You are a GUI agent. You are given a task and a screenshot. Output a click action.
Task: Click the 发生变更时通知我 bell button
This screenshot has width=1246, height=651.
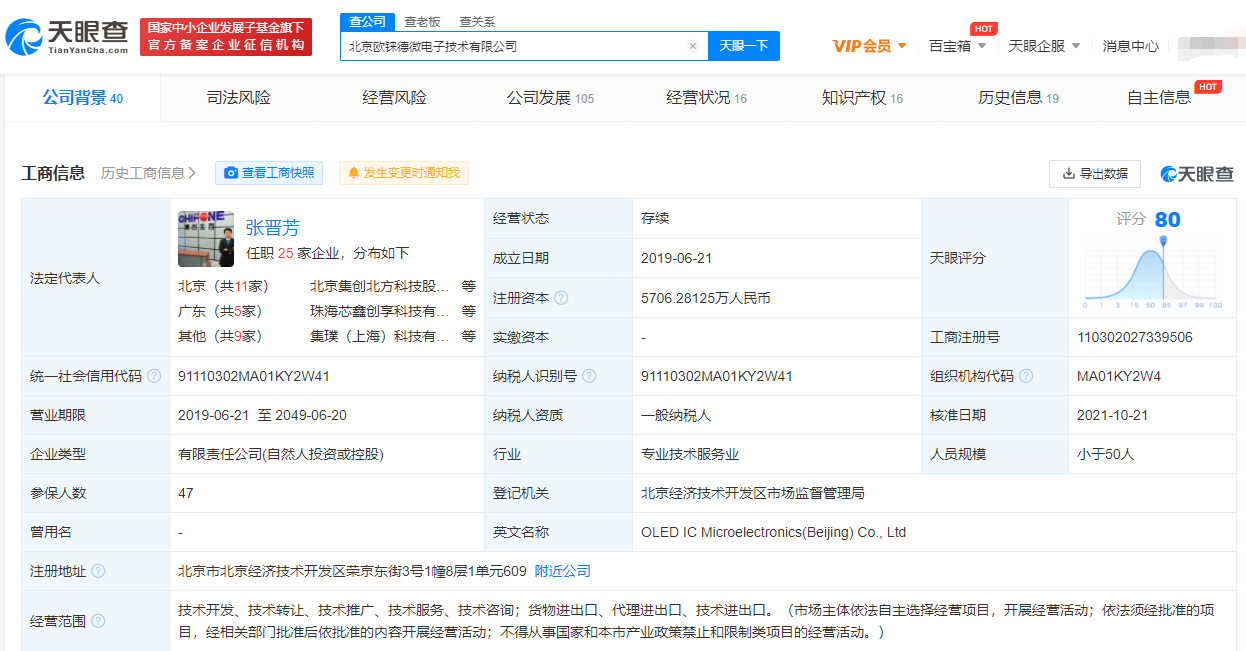(404, 173)
